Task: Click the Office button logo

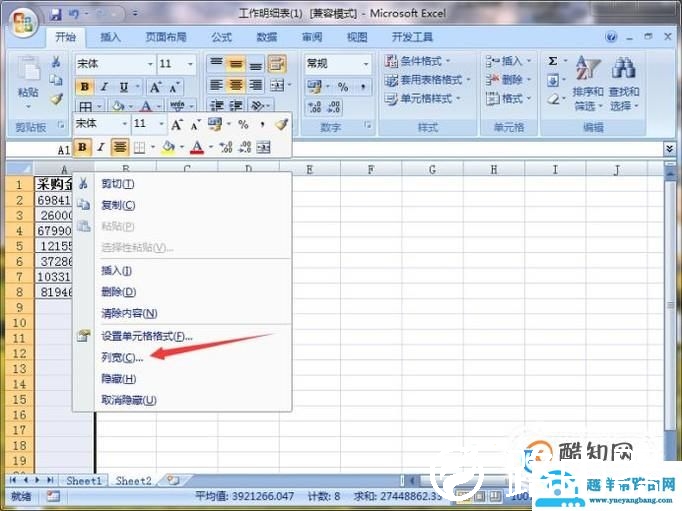Action: click(23, 22)
